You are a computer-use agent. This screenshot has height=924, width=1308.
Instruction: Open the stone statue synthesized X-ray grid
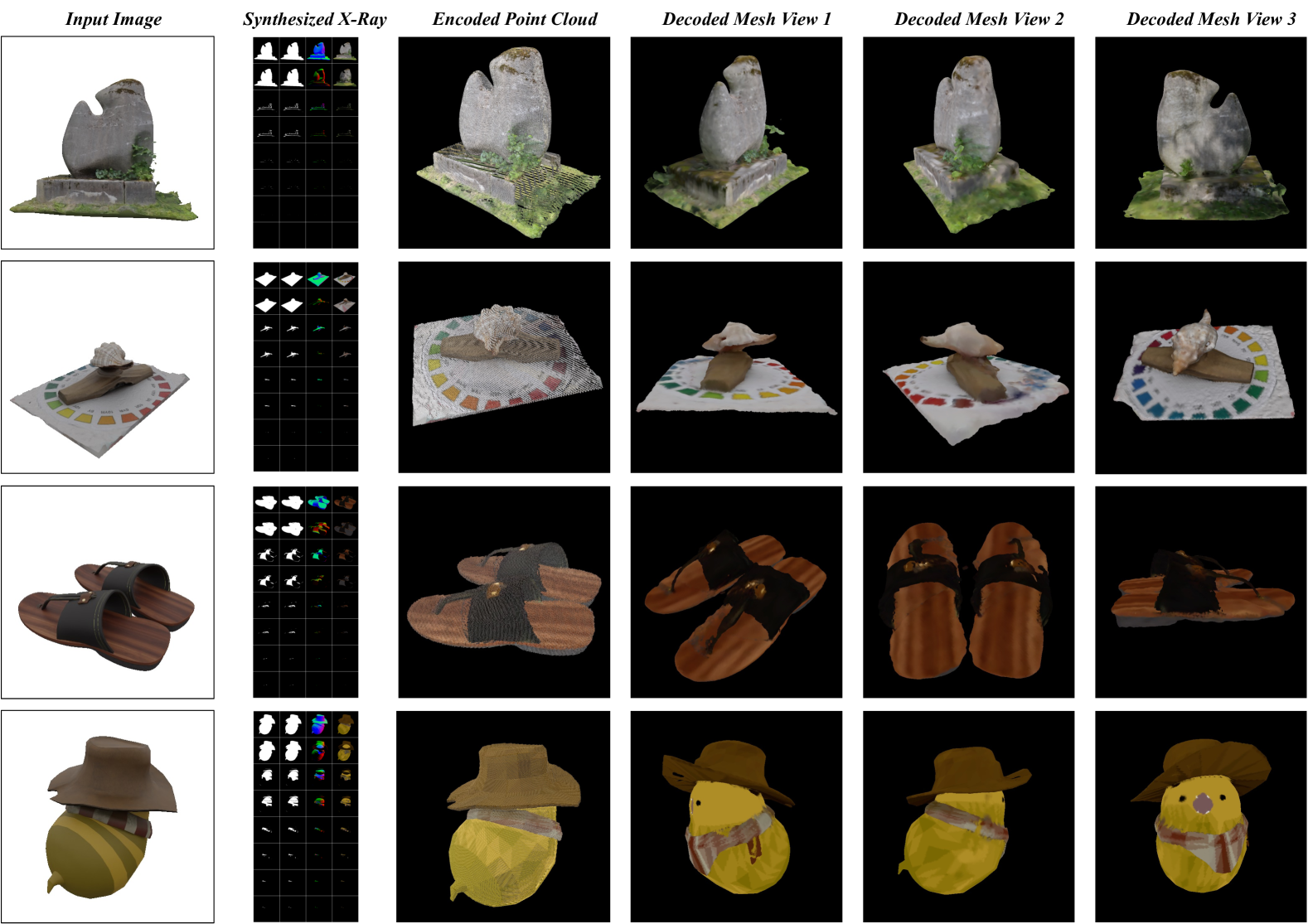[306, 143]
